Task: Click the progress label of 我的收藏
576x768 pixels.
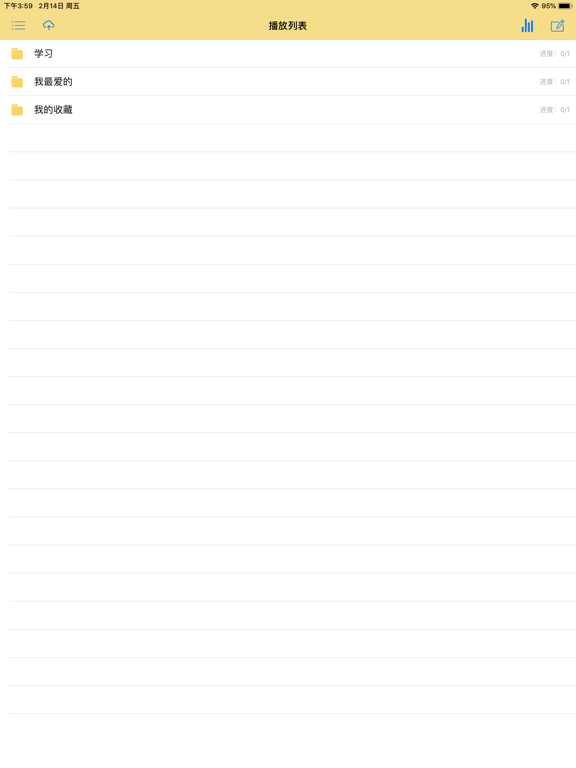Action: pyautogui.click(x=554, y=110)
